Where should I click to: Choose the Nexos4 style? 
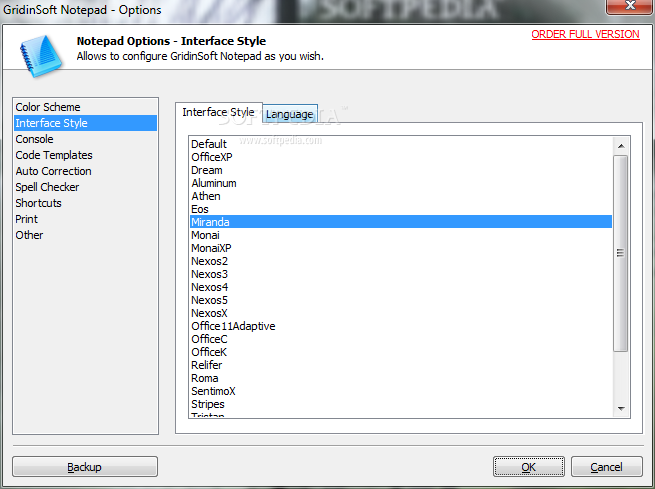click(401, 287)
